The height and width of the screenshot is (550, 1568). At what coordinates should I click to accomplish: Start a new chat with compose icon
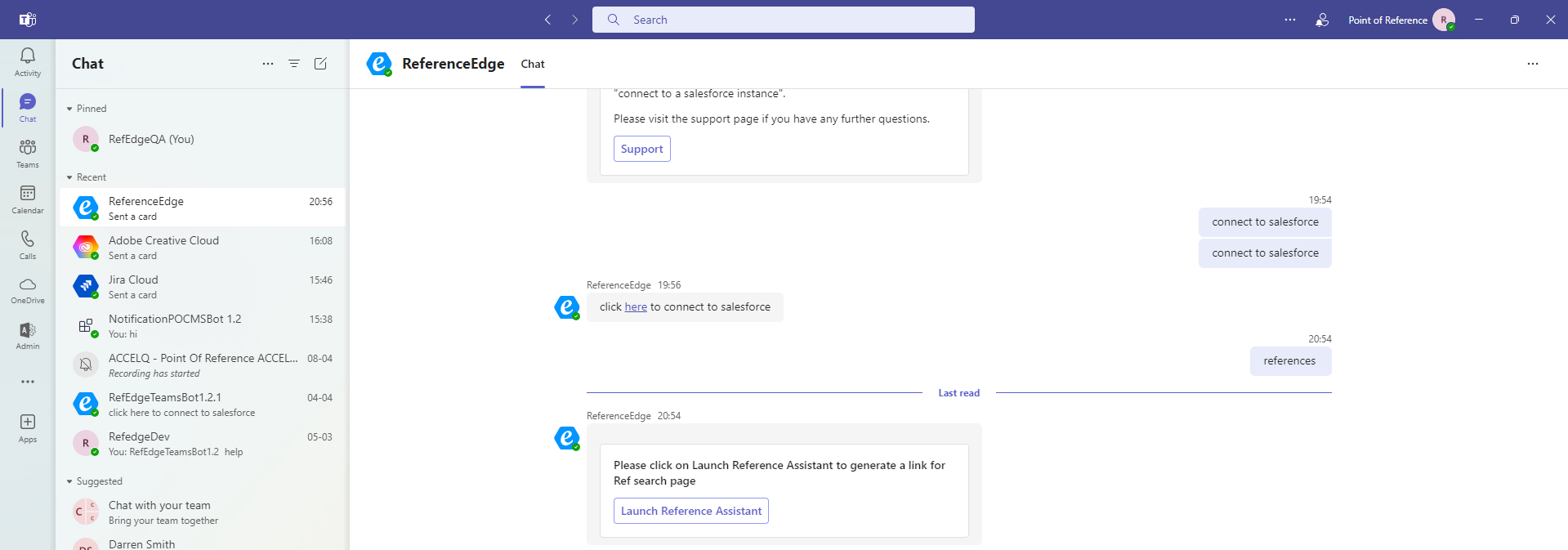(x=320, y=64)
